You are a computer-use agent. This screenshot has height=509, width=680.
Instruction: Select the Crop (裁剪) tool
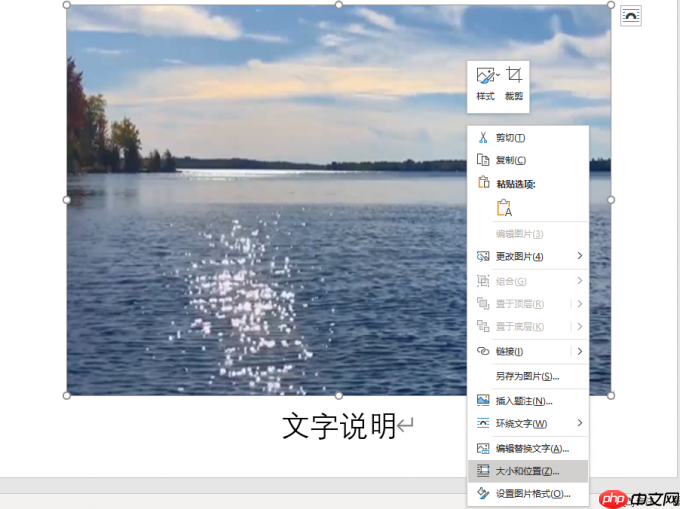coord(514,84)
